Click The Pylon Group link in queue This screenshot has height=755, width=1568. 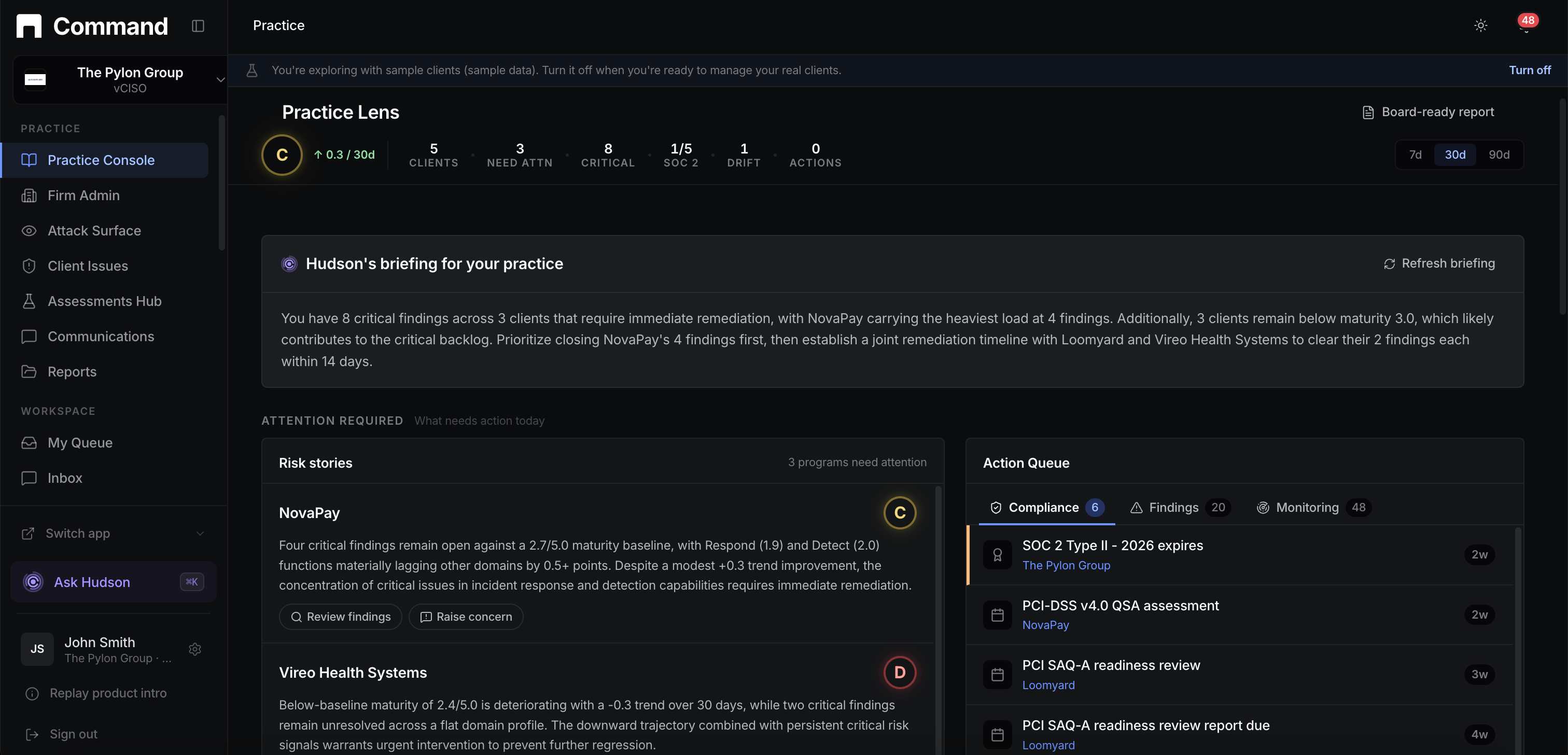1066,565
